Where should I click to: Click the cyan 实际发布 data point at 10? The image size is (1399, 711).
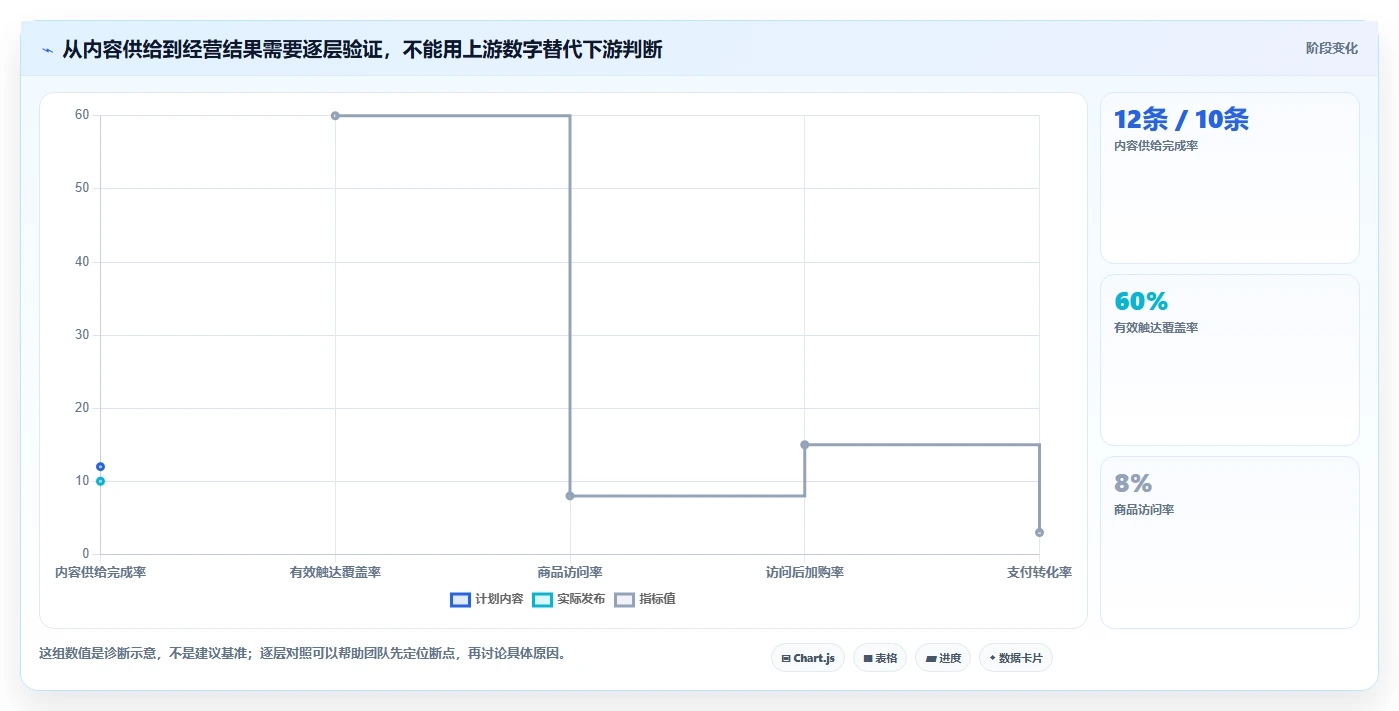coord(100,481)
